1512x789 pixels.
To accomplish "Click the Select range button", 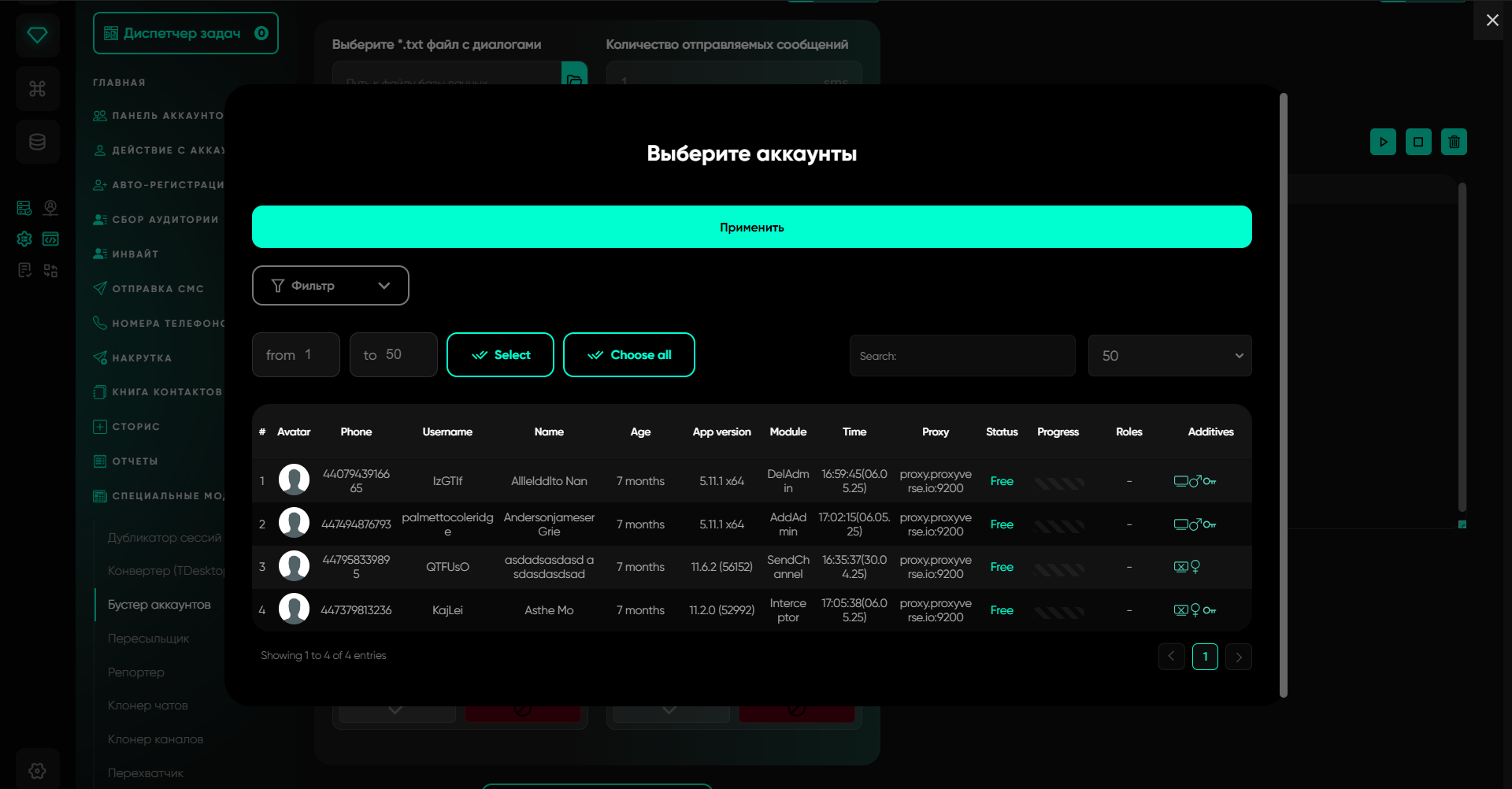I will click(500, 355).
